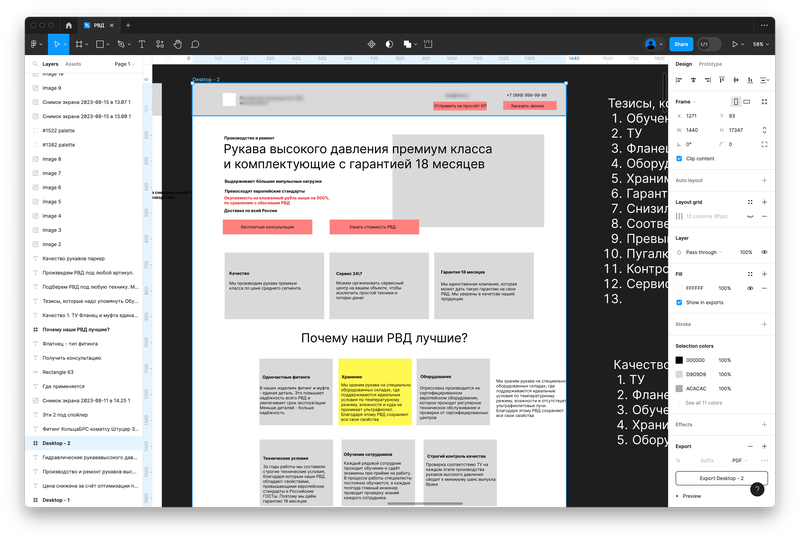Click Align top icon
The height and width of the screenshot is (540, 800).
(721, 80)
